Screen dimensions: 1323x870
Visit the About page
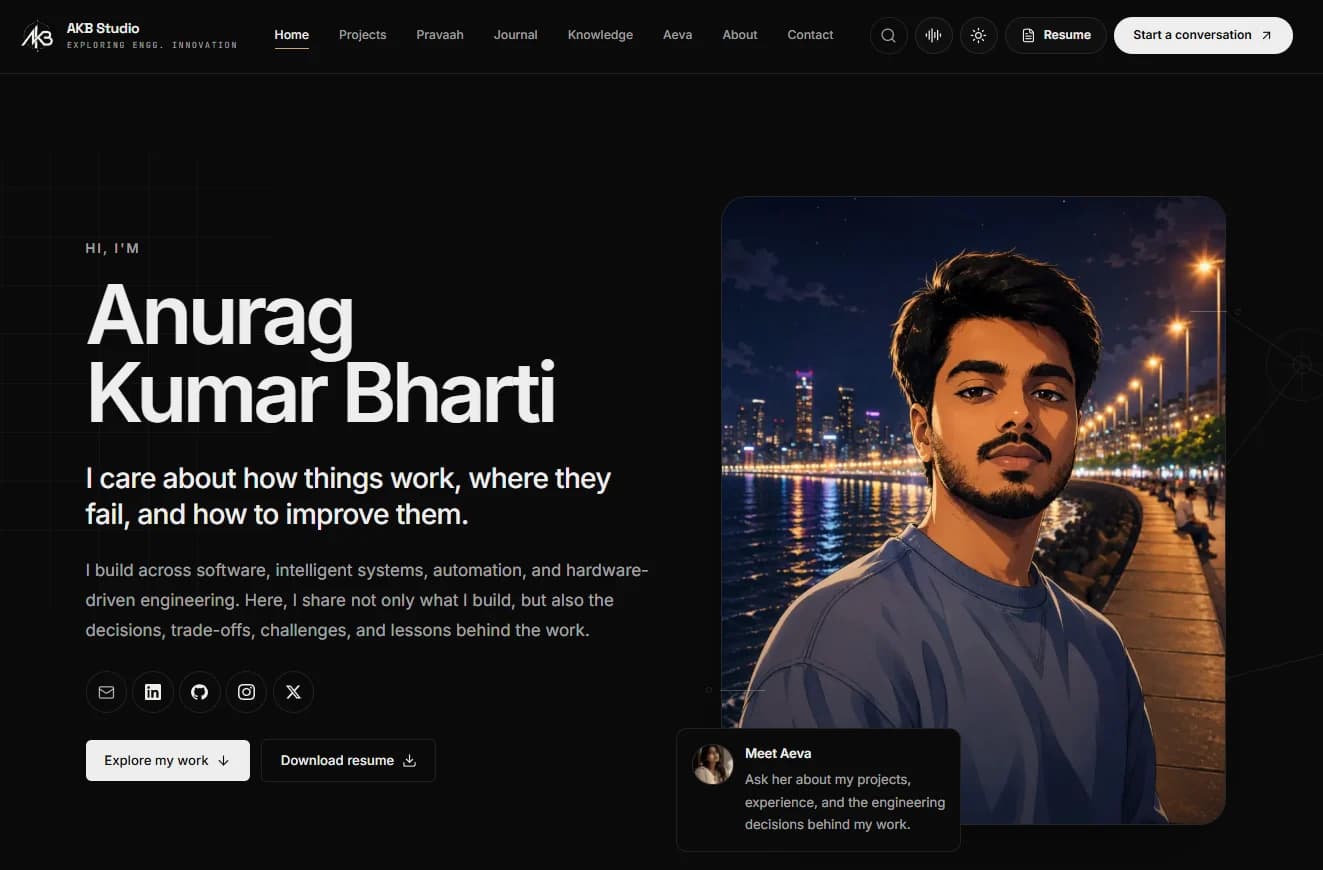coord(740,35)
